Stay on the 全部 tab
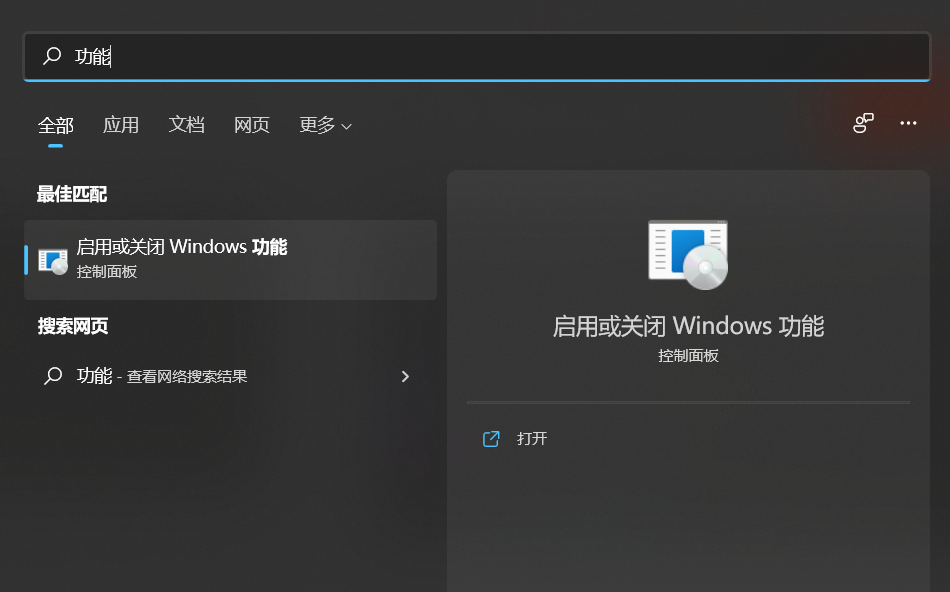This screenshot has height=592, width=950. [55, 125]
